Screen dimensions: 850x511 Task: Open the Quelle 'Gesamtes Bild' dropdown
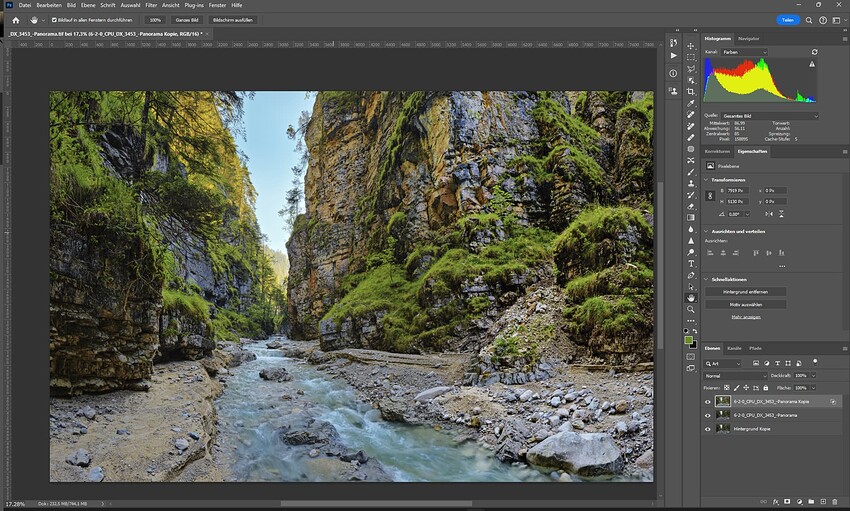pyautogui.click(x=769, y=116)
